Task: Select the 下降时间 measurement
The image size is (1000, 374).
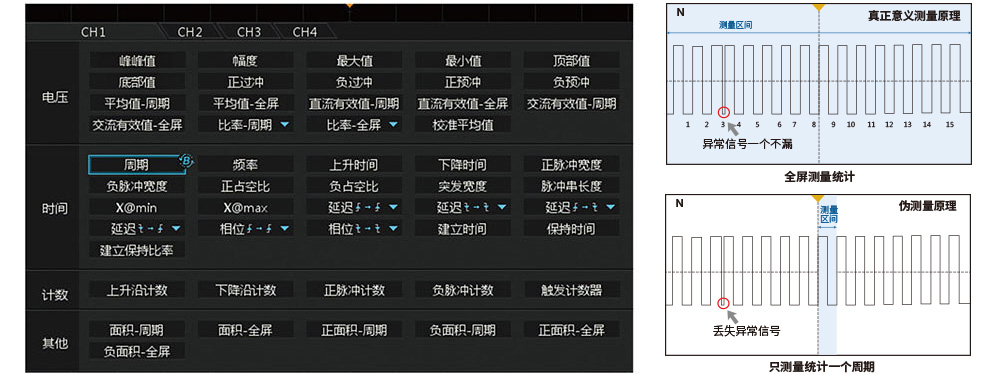Action: pyautogui.click(x=463, y=165)
